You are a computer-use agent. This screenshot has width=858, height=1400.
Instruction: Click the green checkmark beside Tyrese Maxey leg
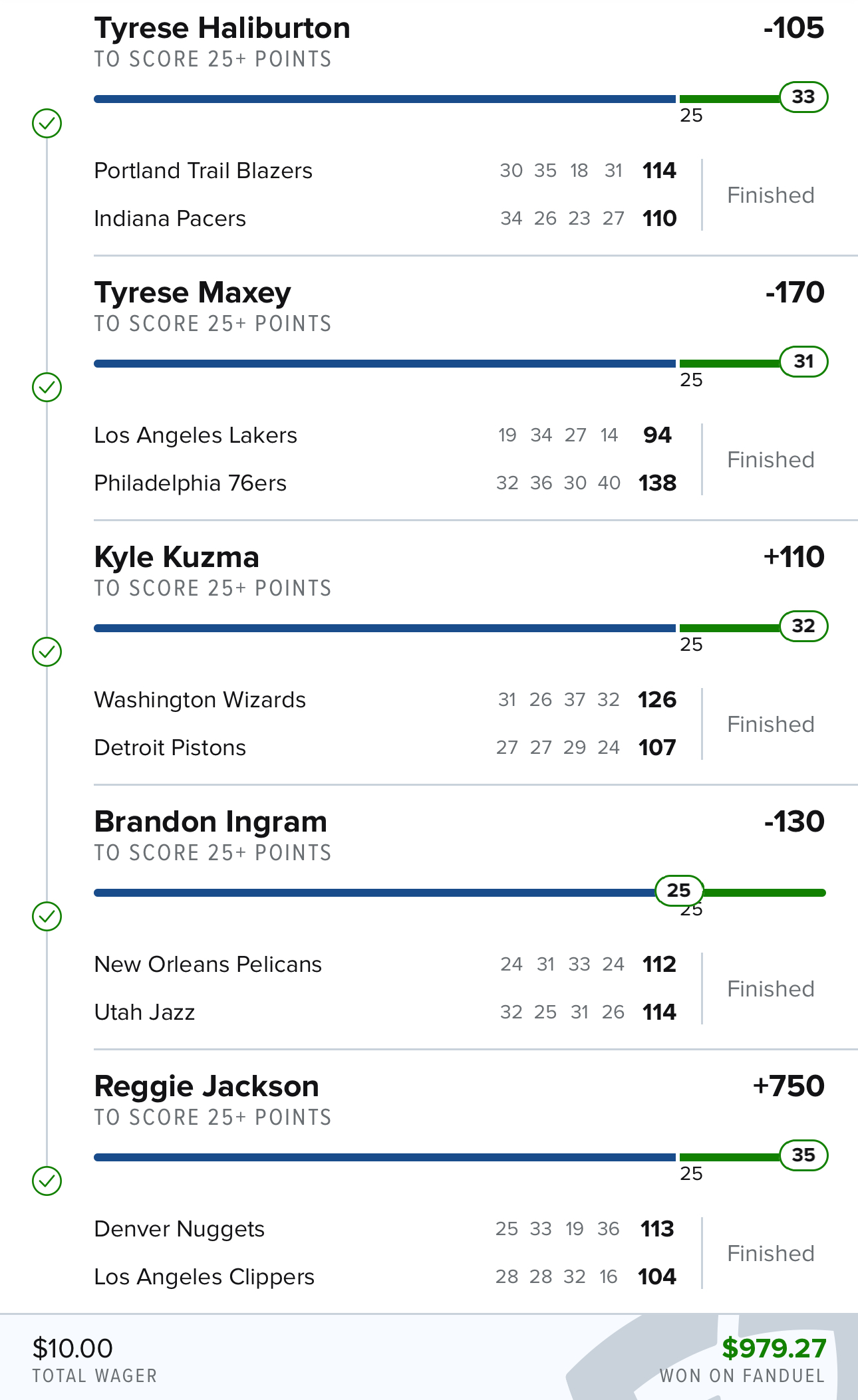[x=47, y=387]
